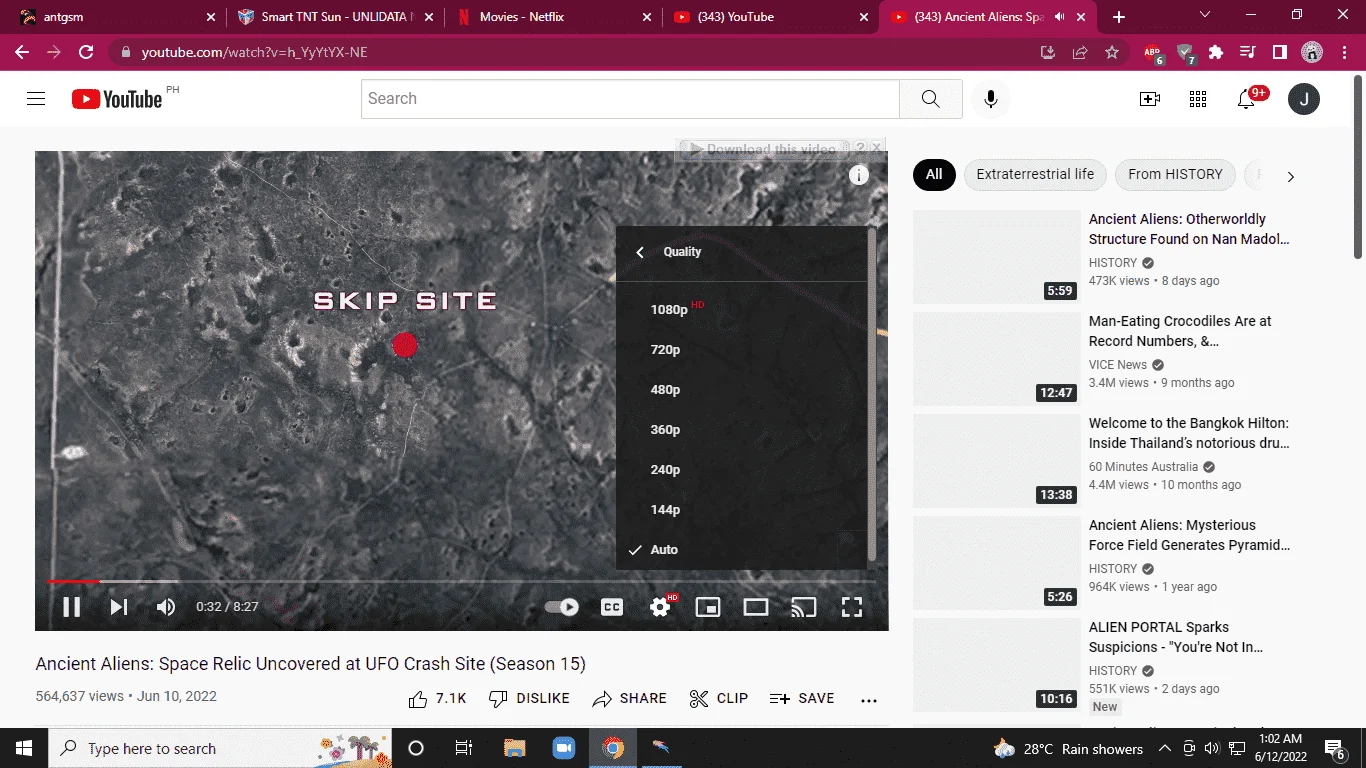
Task: Open Chrome extensions puzzle icon
Action: pos(1216,52)
